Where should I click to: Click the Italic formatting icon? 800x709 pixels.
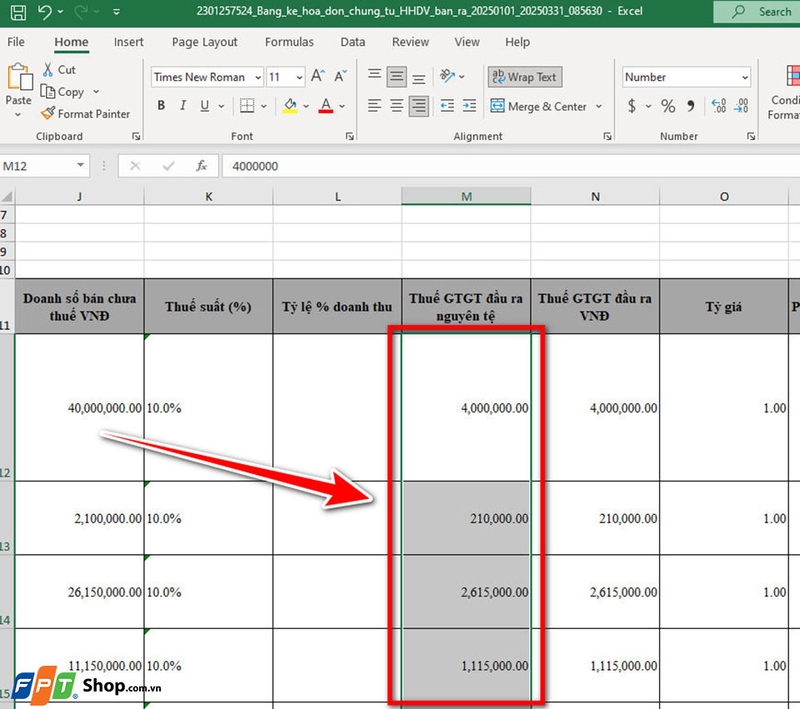182,105
